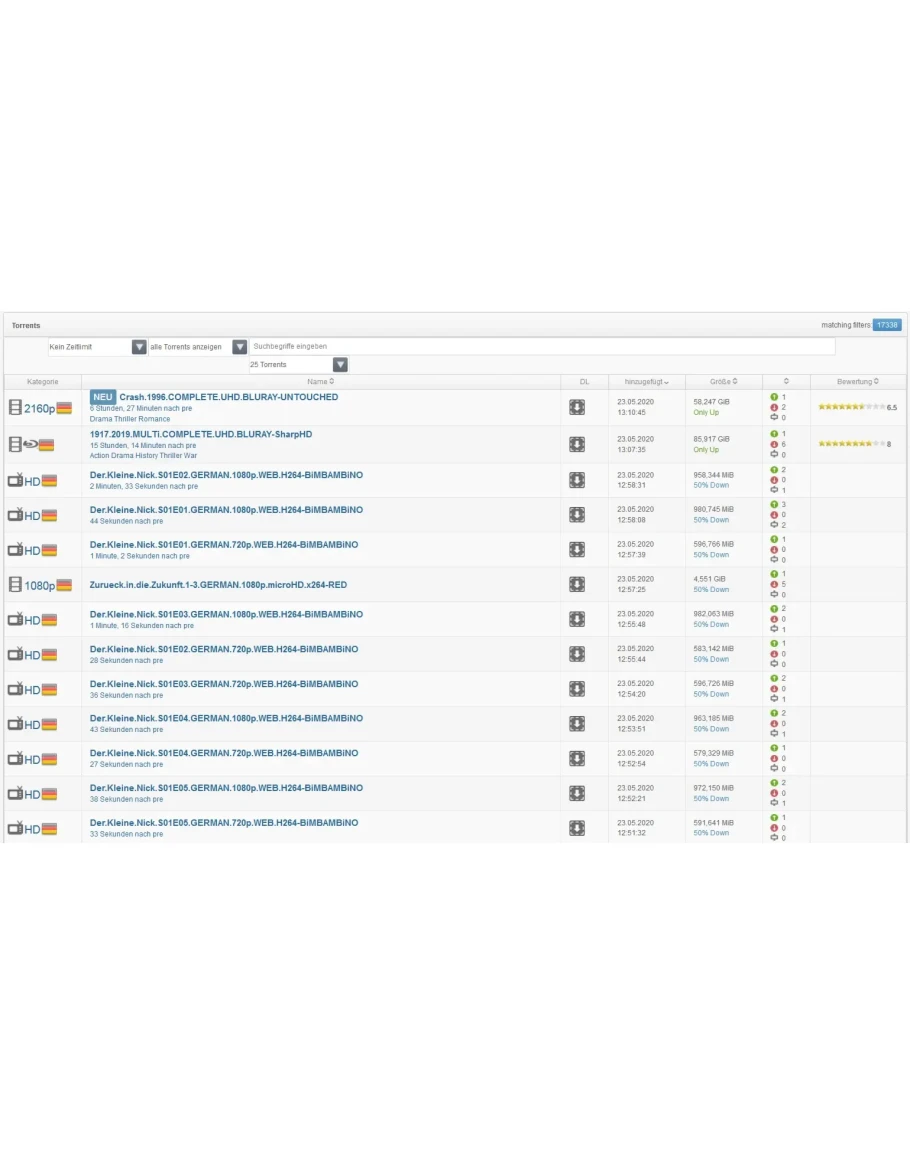The height and width of the screenshot is (1155, 910).
Task: Sort by 'hinzugefügt' column header
Action: [647, 382]
